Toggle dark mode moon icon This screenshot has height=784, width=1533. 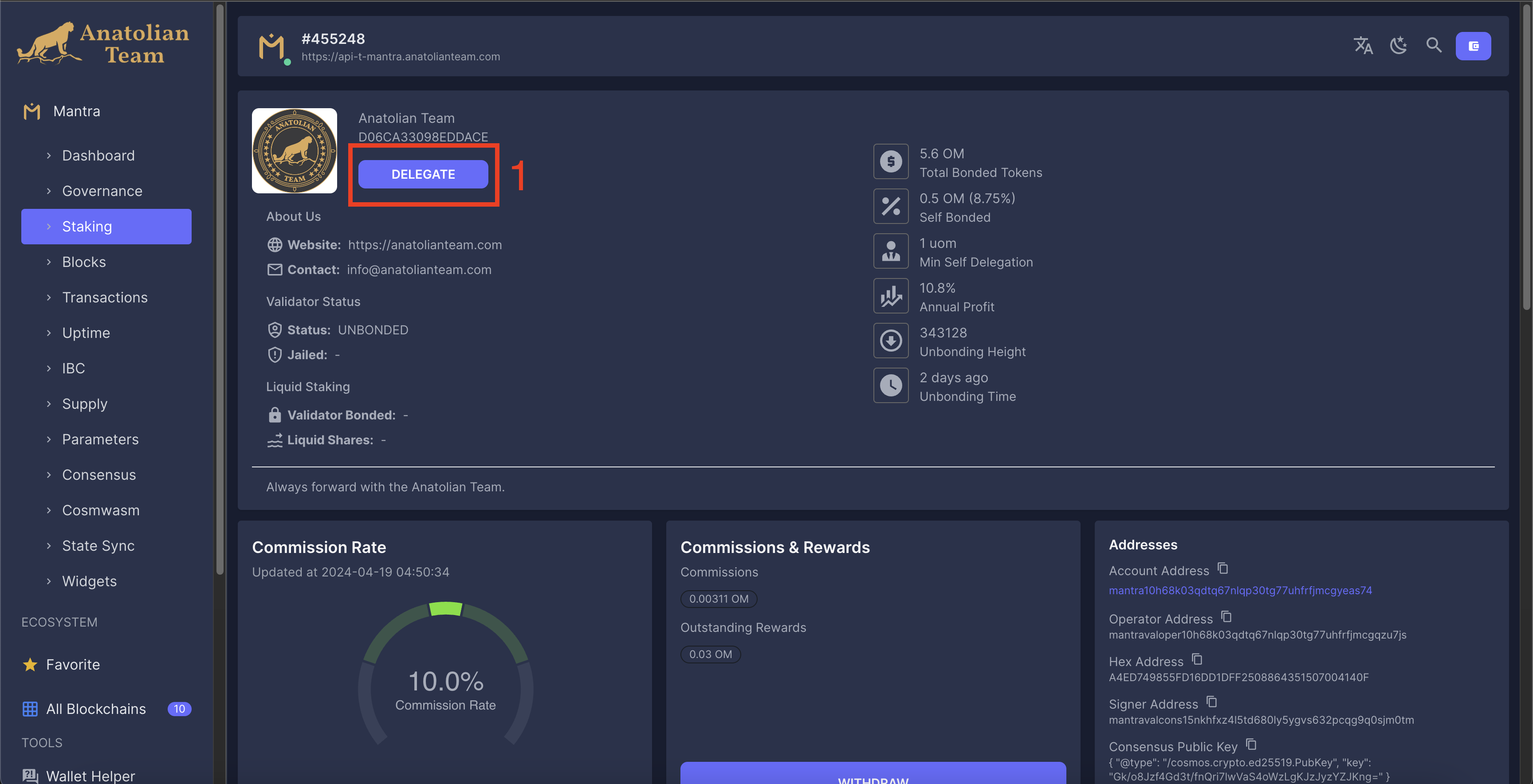[1399, 46]
